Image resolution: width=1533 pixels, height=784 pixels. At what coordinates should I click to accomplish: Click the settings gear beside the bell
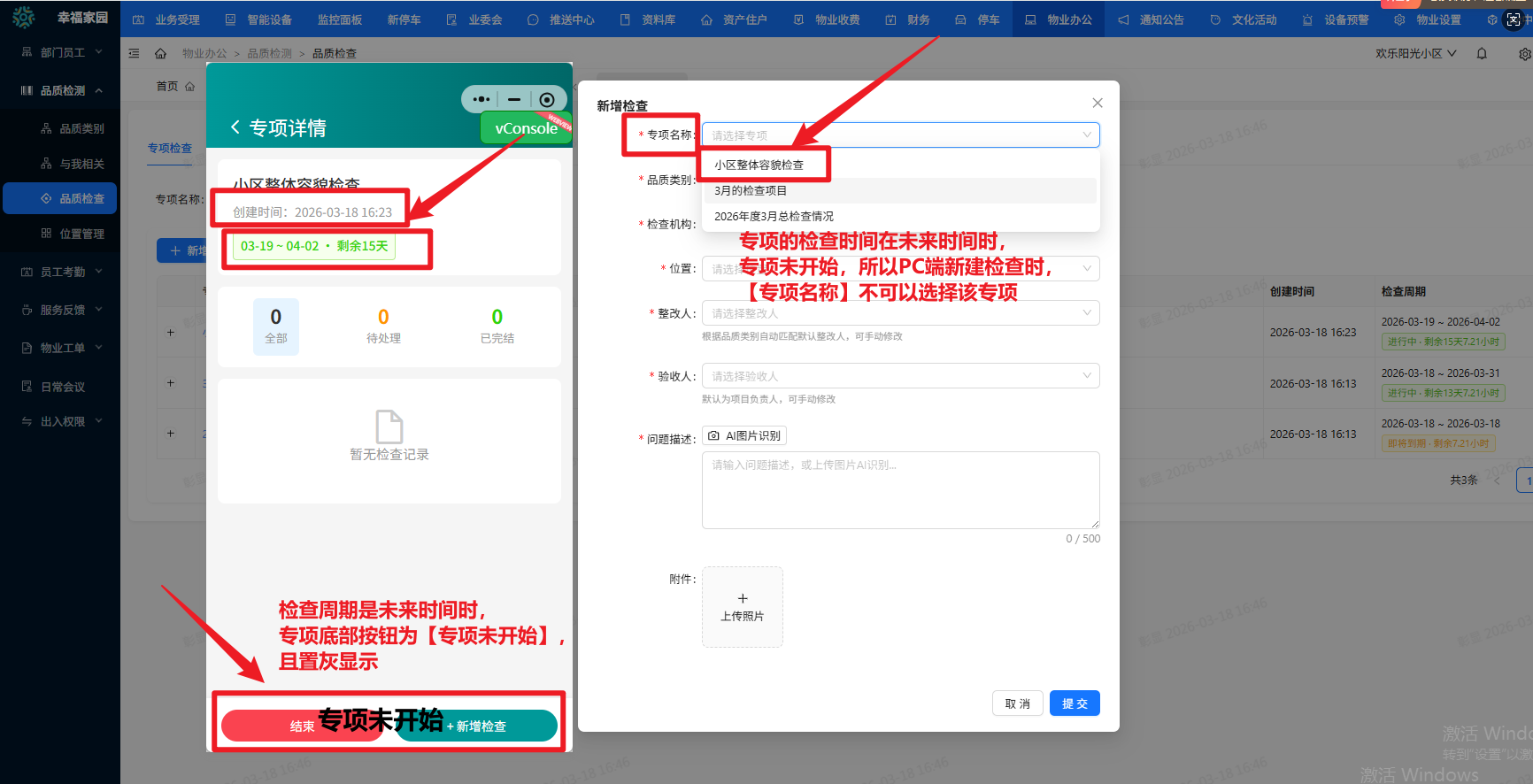pyautogui.click(x=1524, y=54)
